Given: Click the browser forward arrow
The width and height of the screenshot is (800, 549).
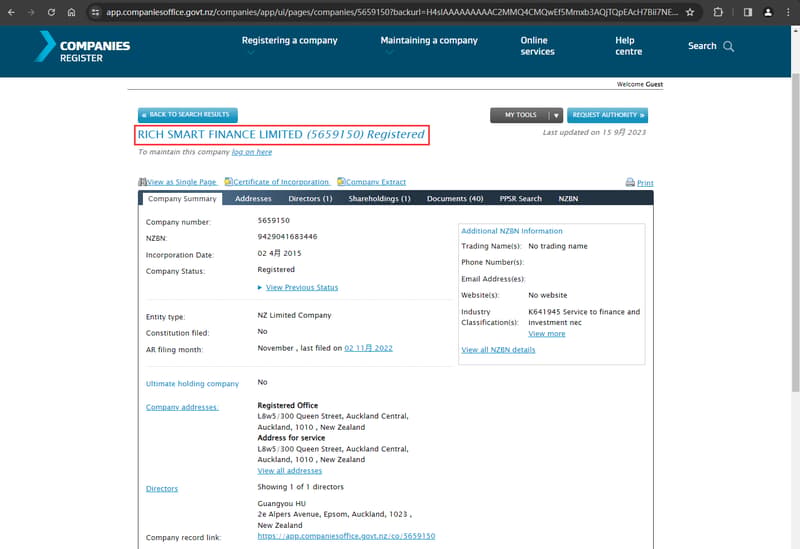Looking at the screenshot, I should point(31,12).
